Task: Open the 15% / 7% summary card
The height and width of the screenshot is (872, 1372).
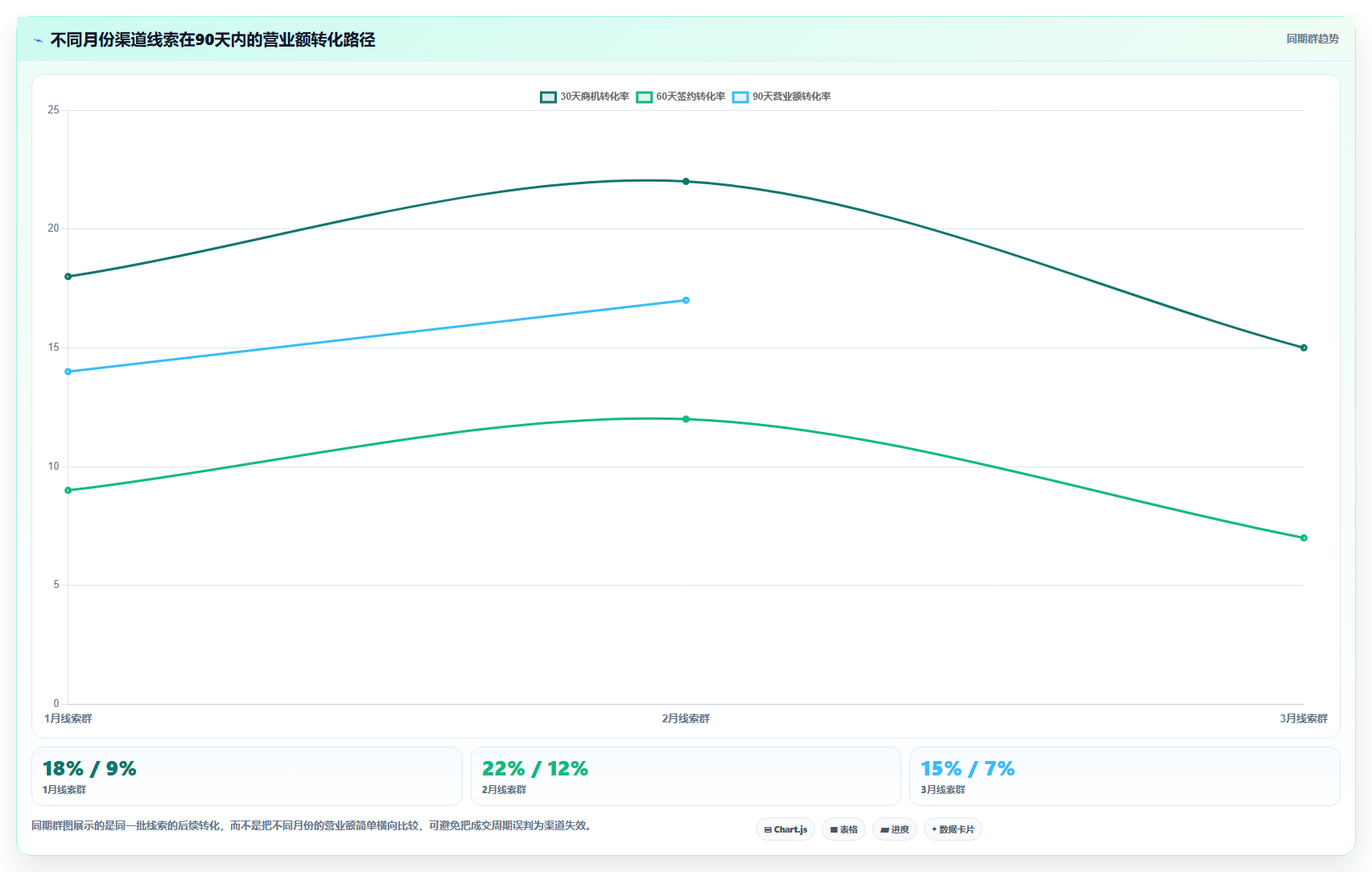Action: click(1124, 776)
